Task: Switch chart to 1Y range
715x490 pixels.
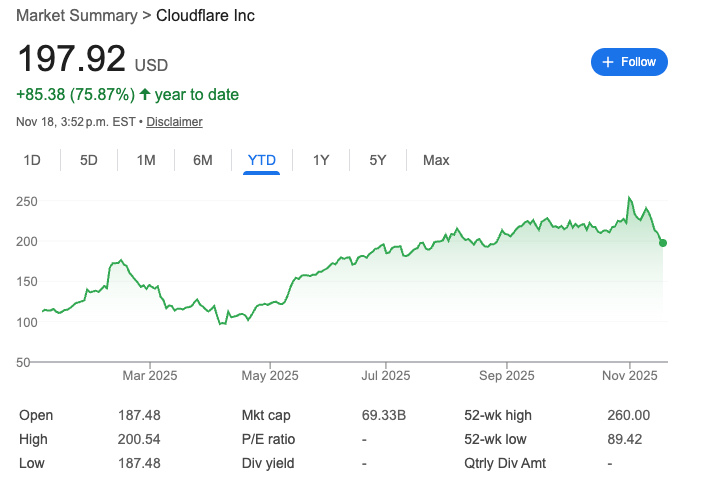Action: pos(321,160)
